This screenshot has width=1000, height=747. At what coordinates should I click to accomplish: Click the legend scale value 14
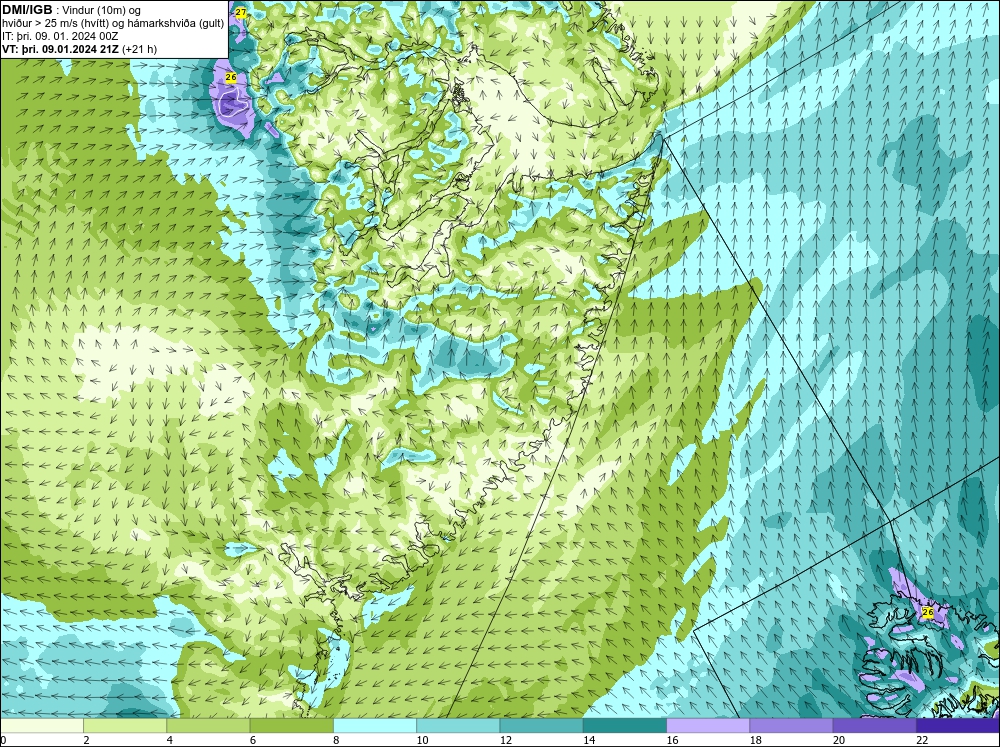pyautogui.click(x=589, y=740)
